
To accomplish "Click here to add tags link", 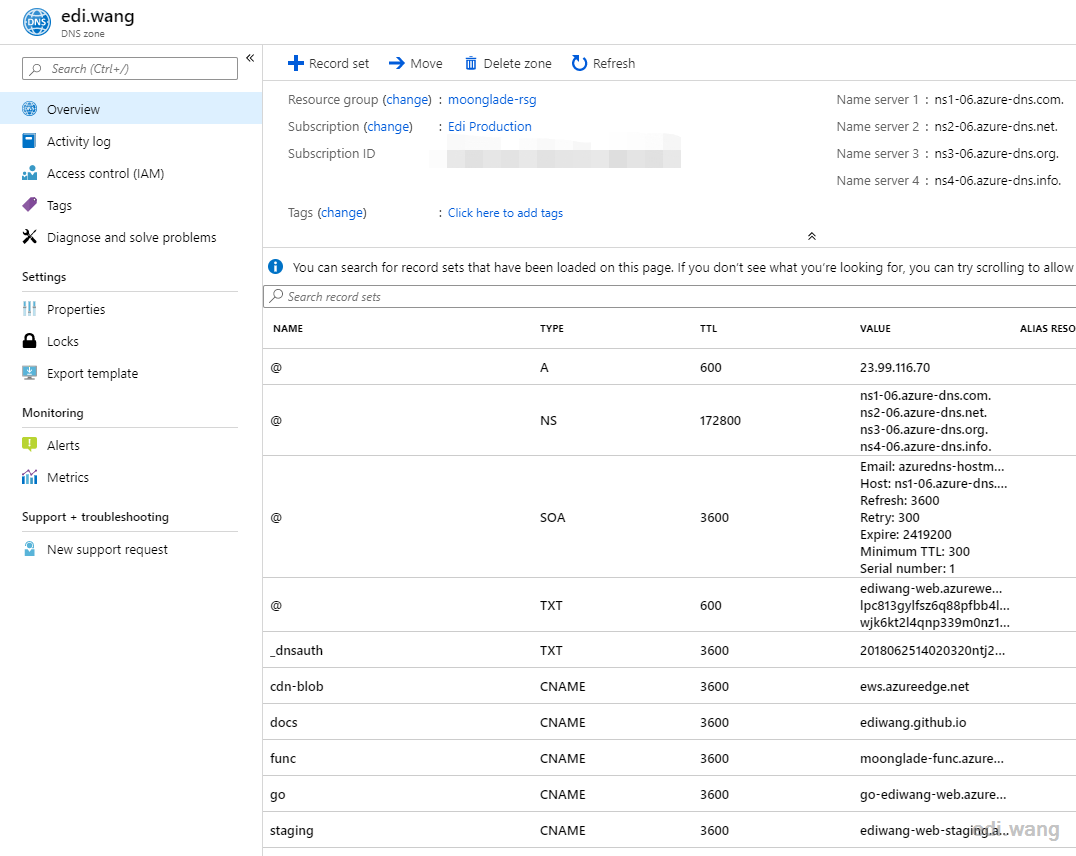I will click(x=505, y=213).
